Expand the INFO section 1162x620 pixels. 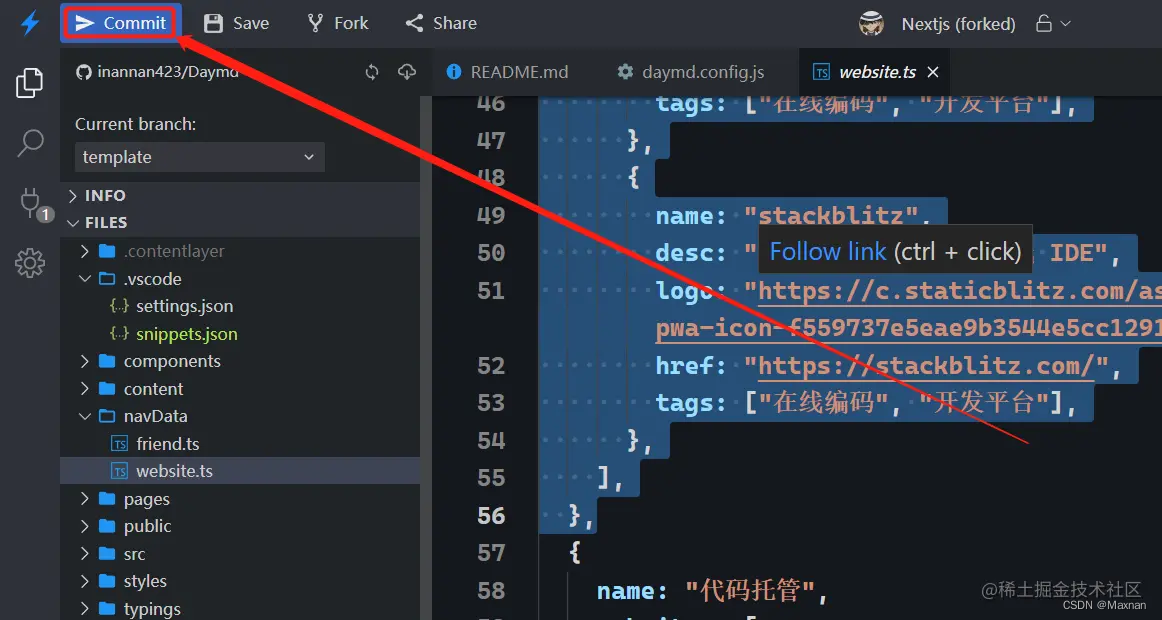click(x=240, y=196)
